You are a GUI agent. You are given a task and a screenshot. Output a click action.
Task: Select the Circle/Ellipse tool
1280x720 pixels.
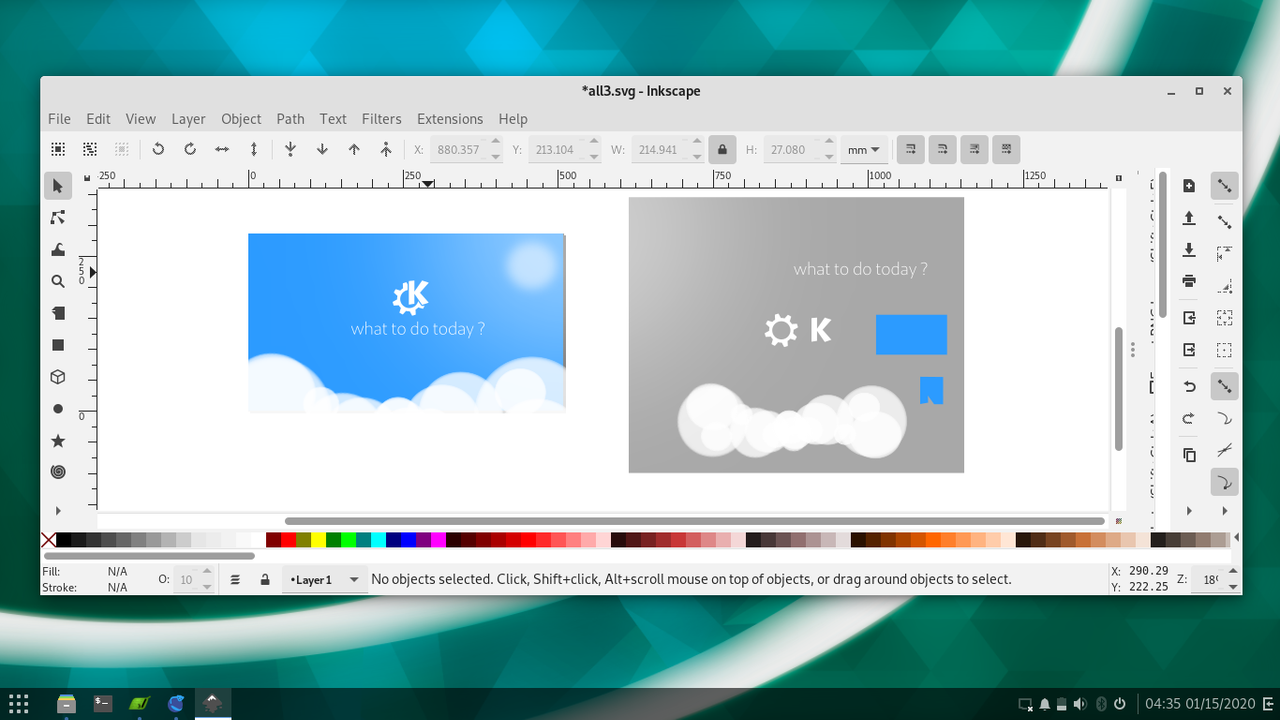(58, 409)
